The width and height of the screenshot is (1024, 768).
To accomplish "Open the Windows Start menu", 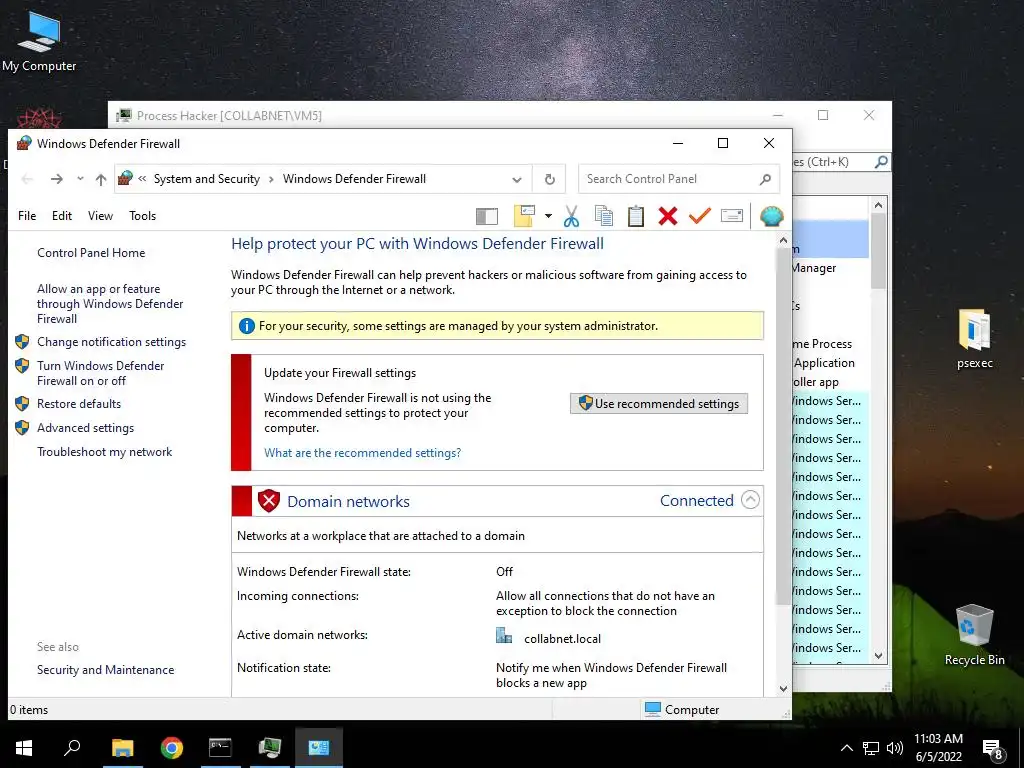I will coord(24,748).
